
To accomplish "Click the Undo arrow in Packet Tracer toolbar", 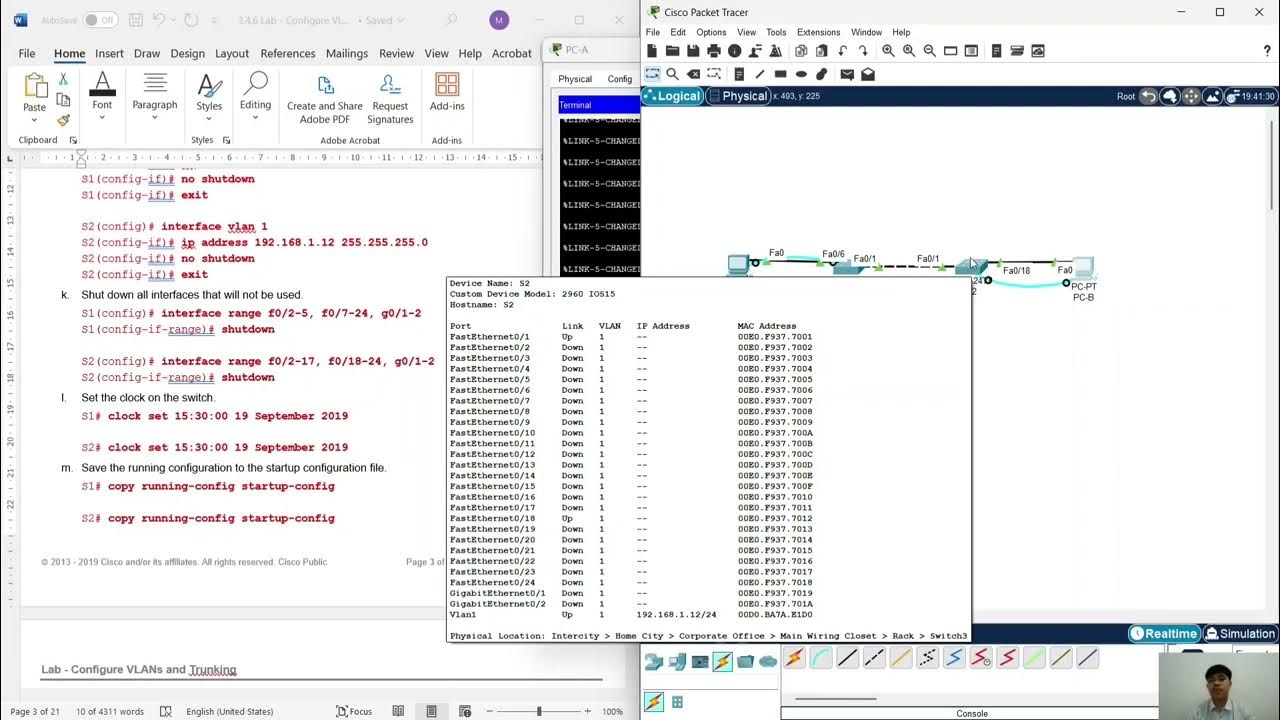I will click(842, 51).
